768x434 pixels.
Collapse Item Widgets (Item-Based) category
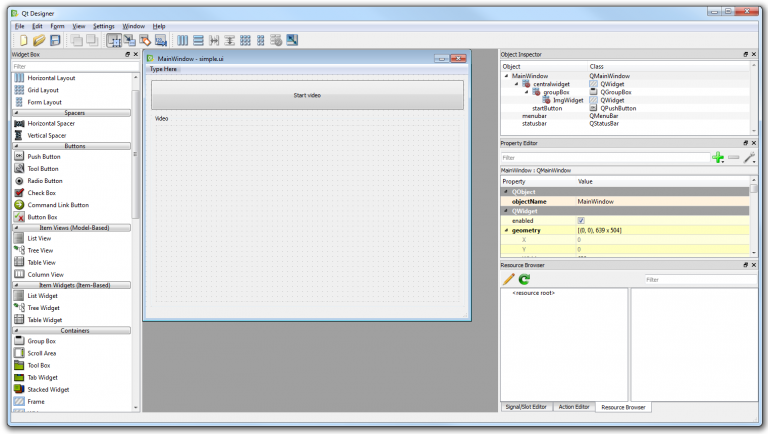point(72,285)
